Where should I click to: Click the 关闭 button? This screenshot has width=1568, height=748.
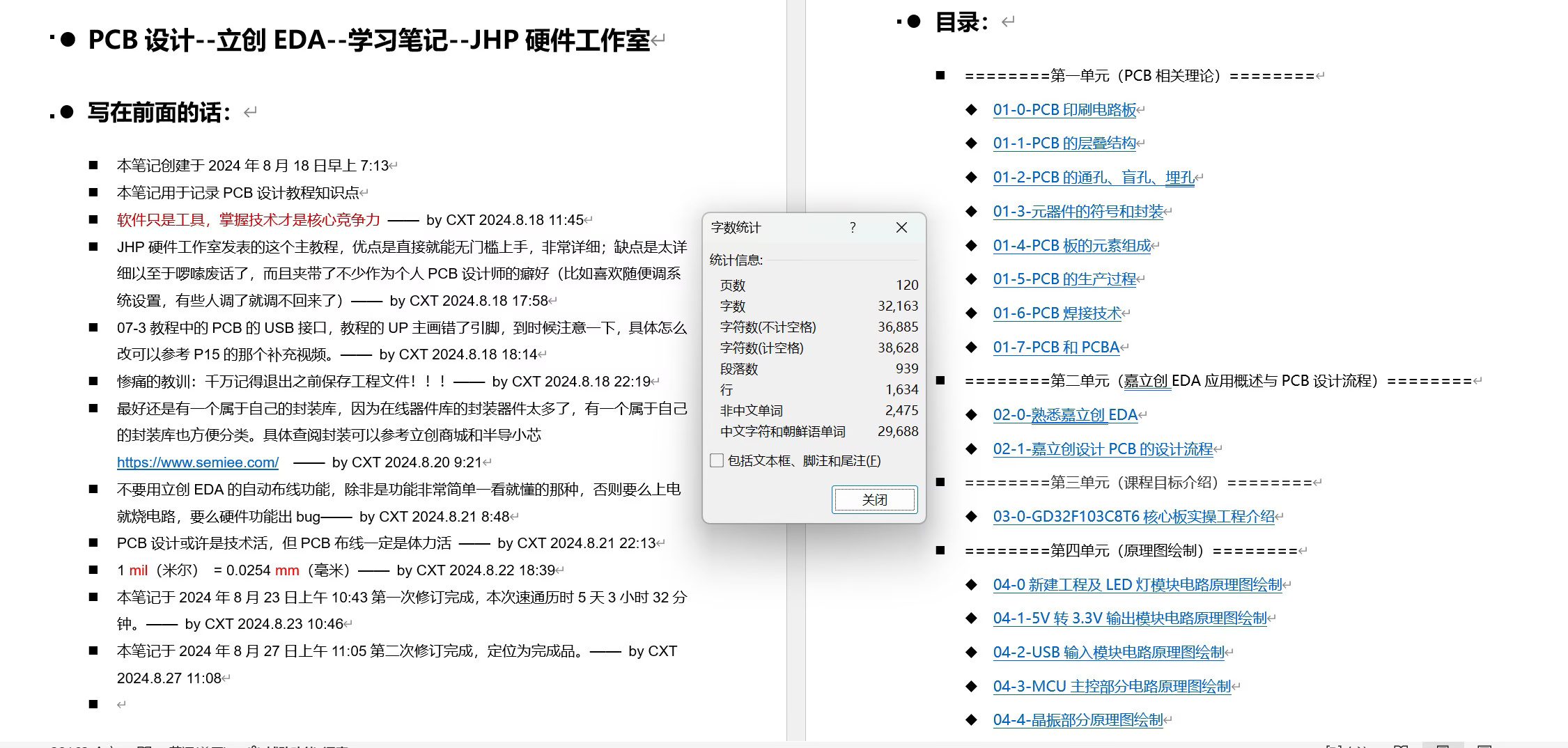874,499
